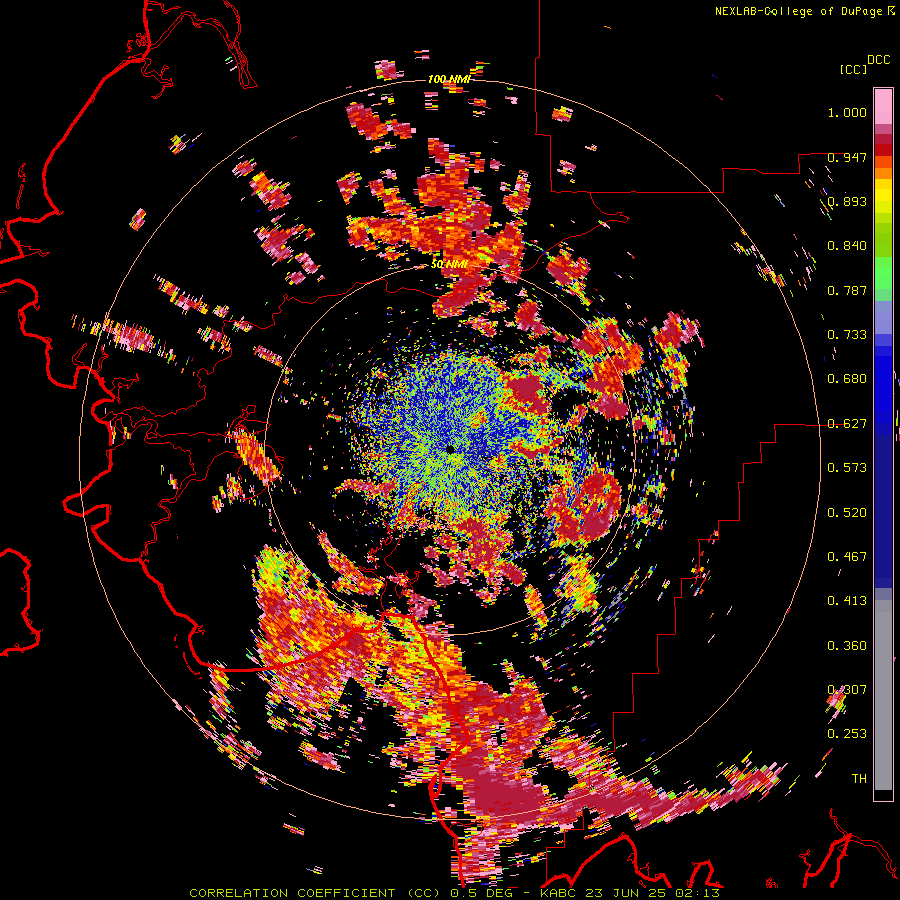Click the 0.893 scale value
The height and width of the screenshot is (900, 900).
coord(847,201)
